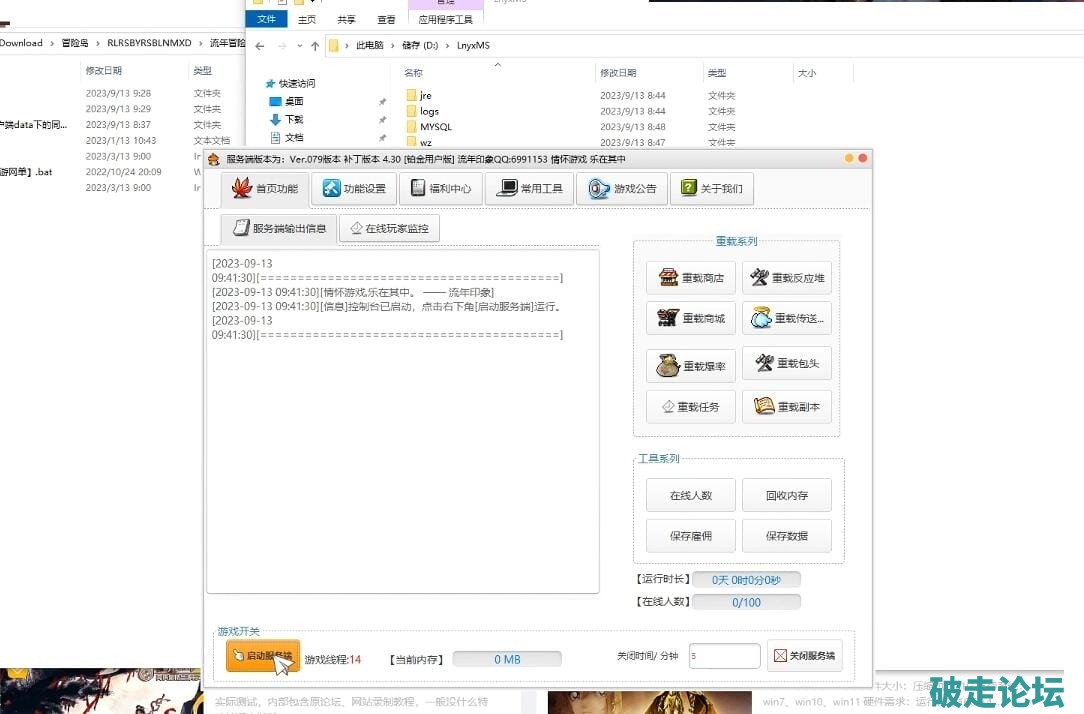This screenshot has width=1084, height=714.
Task: Switch to 在线玩家监控 sub-tab
Action: [389, 229]
